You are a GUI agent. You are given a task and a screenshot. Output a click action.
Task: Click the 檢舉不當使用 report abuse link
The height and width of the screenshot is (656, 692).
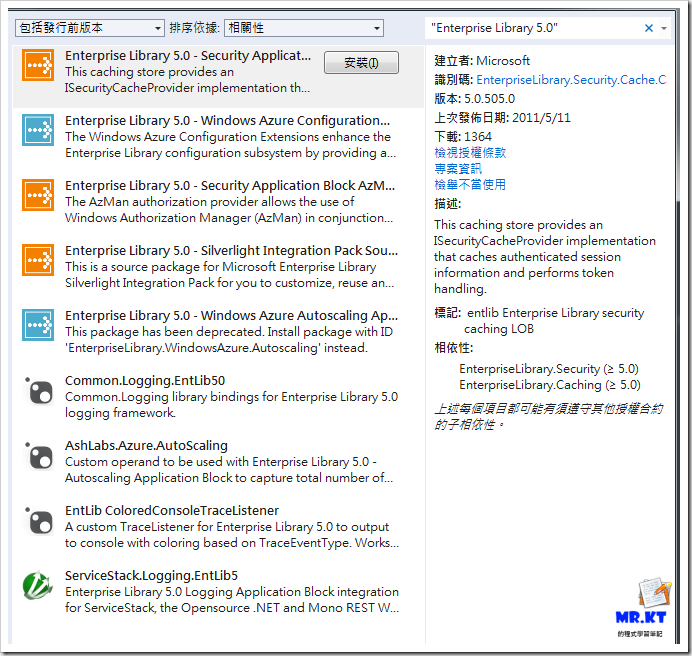[470, 185]
